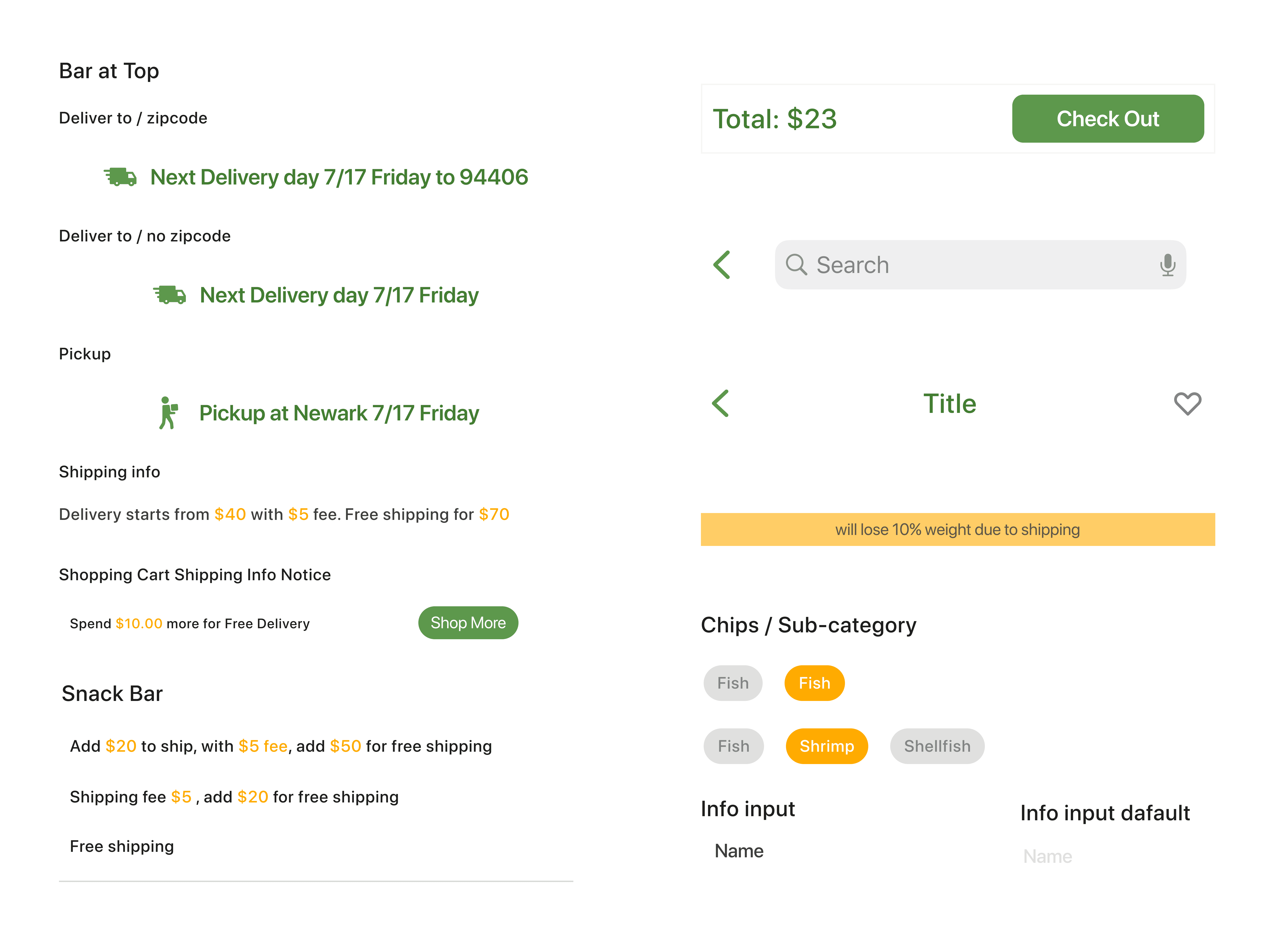The width and height of the screenshot is (1288, 941).
Task: Click the 'Total: $23' amount
Action: [x=775, y=119]
